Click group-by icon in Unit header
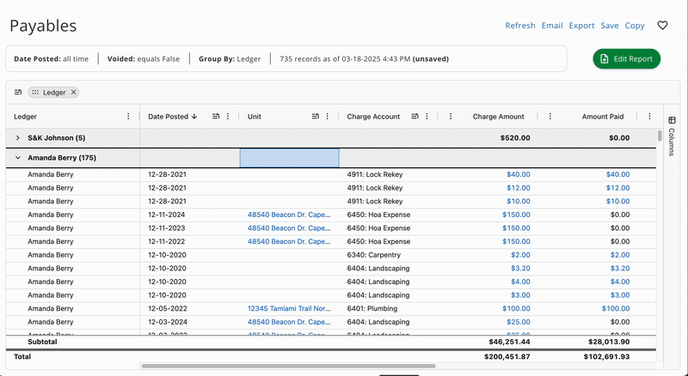 pos(315,116)
